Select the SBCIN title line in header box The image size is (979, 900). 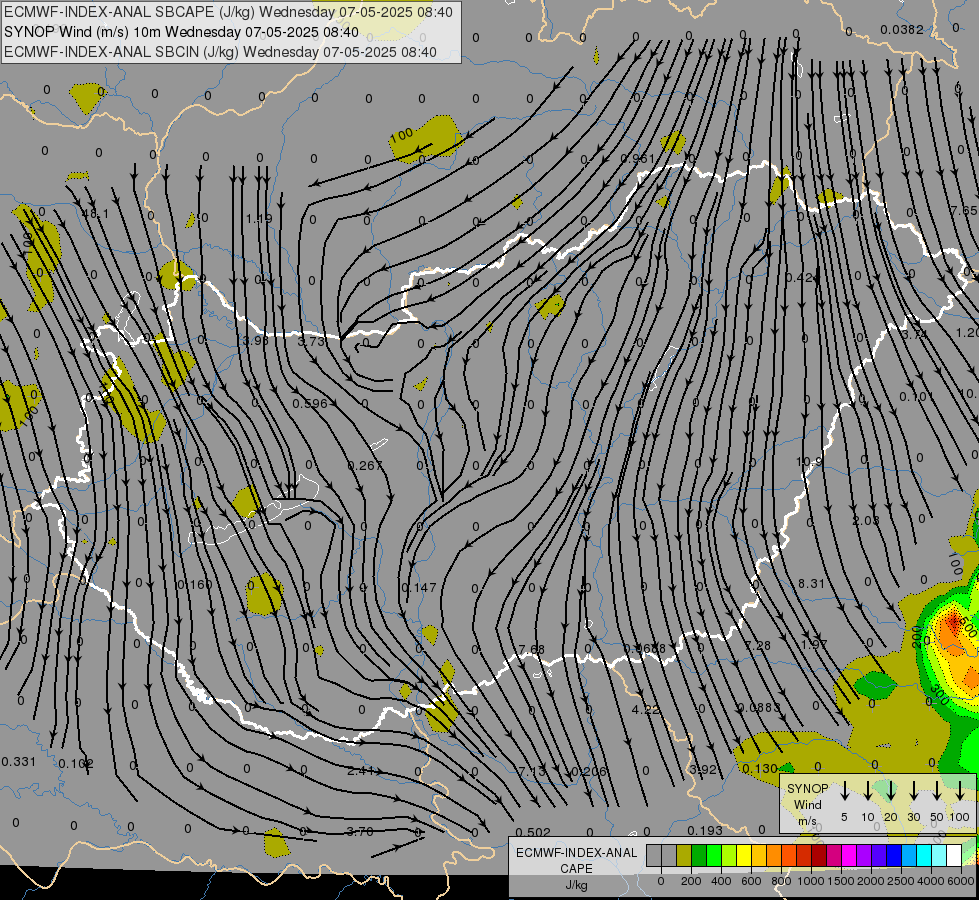point(220,52)
